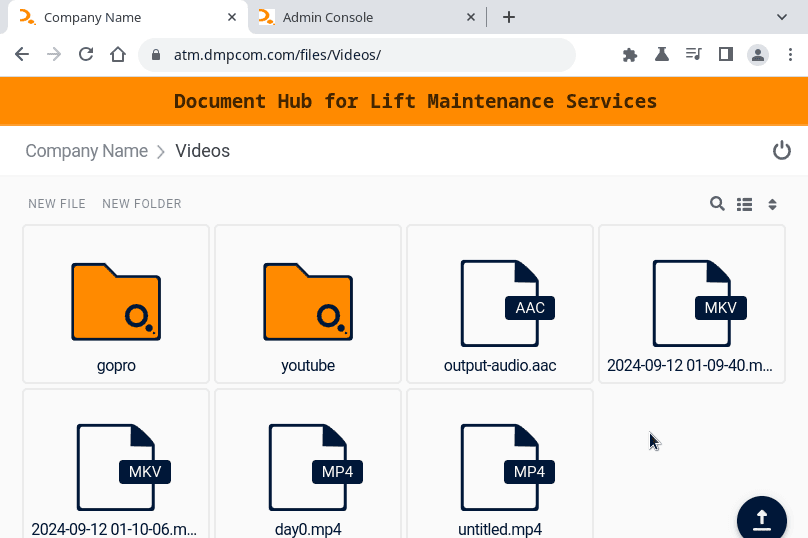
Task: Open the sort order dropdown arrows
Action: pos(772,204)
